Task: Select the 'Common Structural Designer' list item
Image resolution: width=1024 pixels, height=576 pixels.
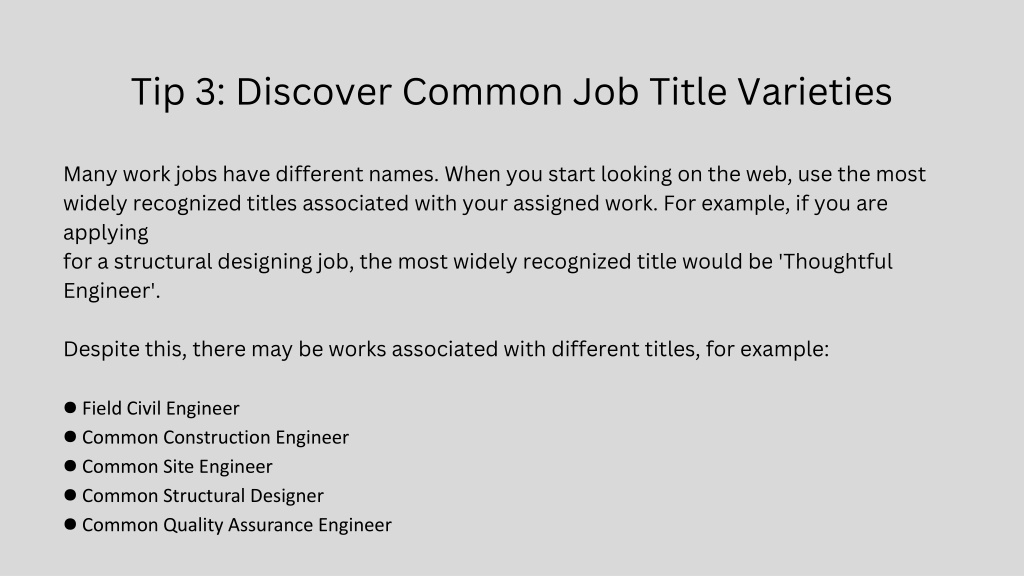Action: (x=202, y=496)
